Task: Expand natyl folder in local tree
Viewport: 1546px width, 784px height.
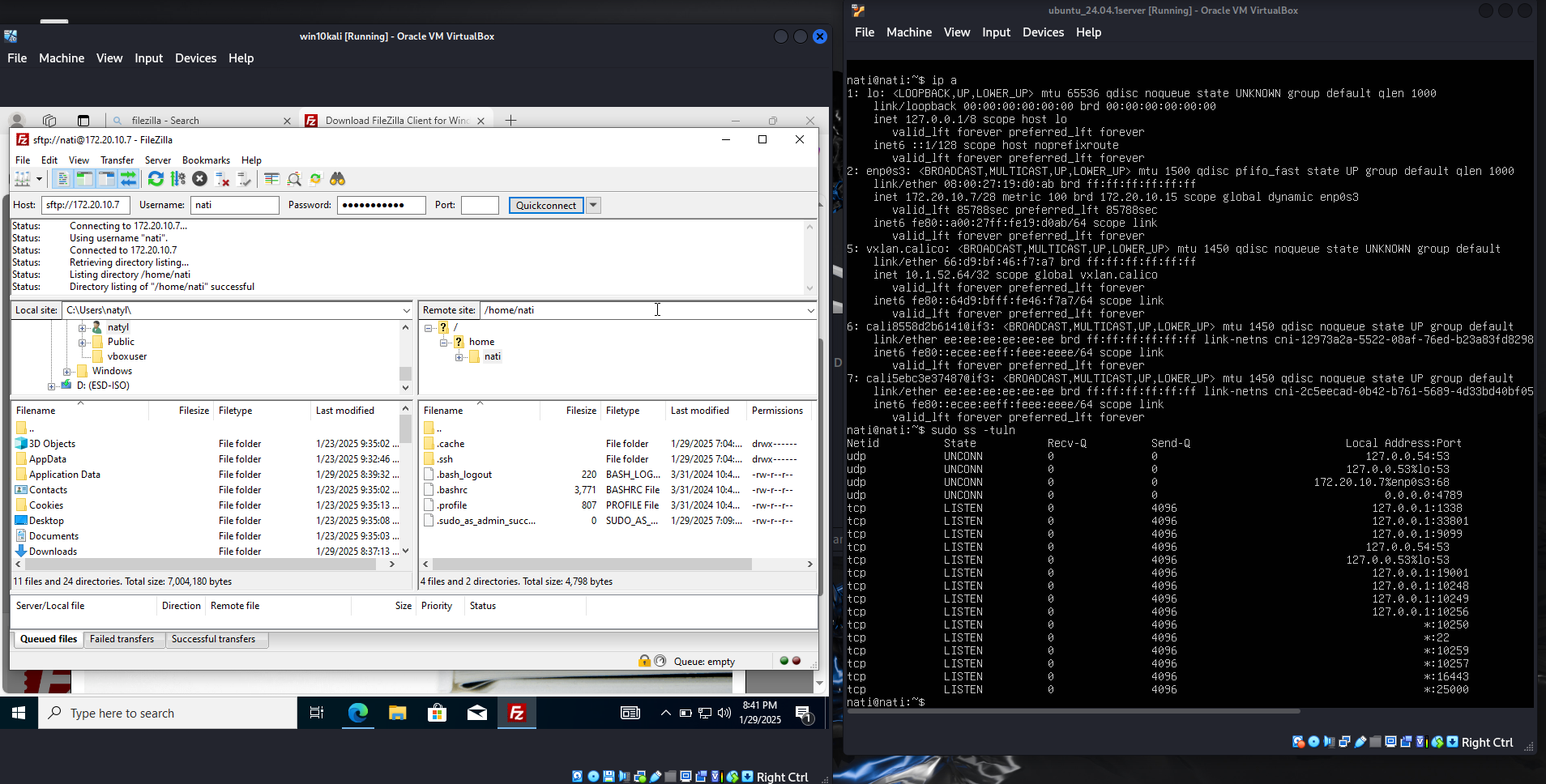Action: pos(82,328)
